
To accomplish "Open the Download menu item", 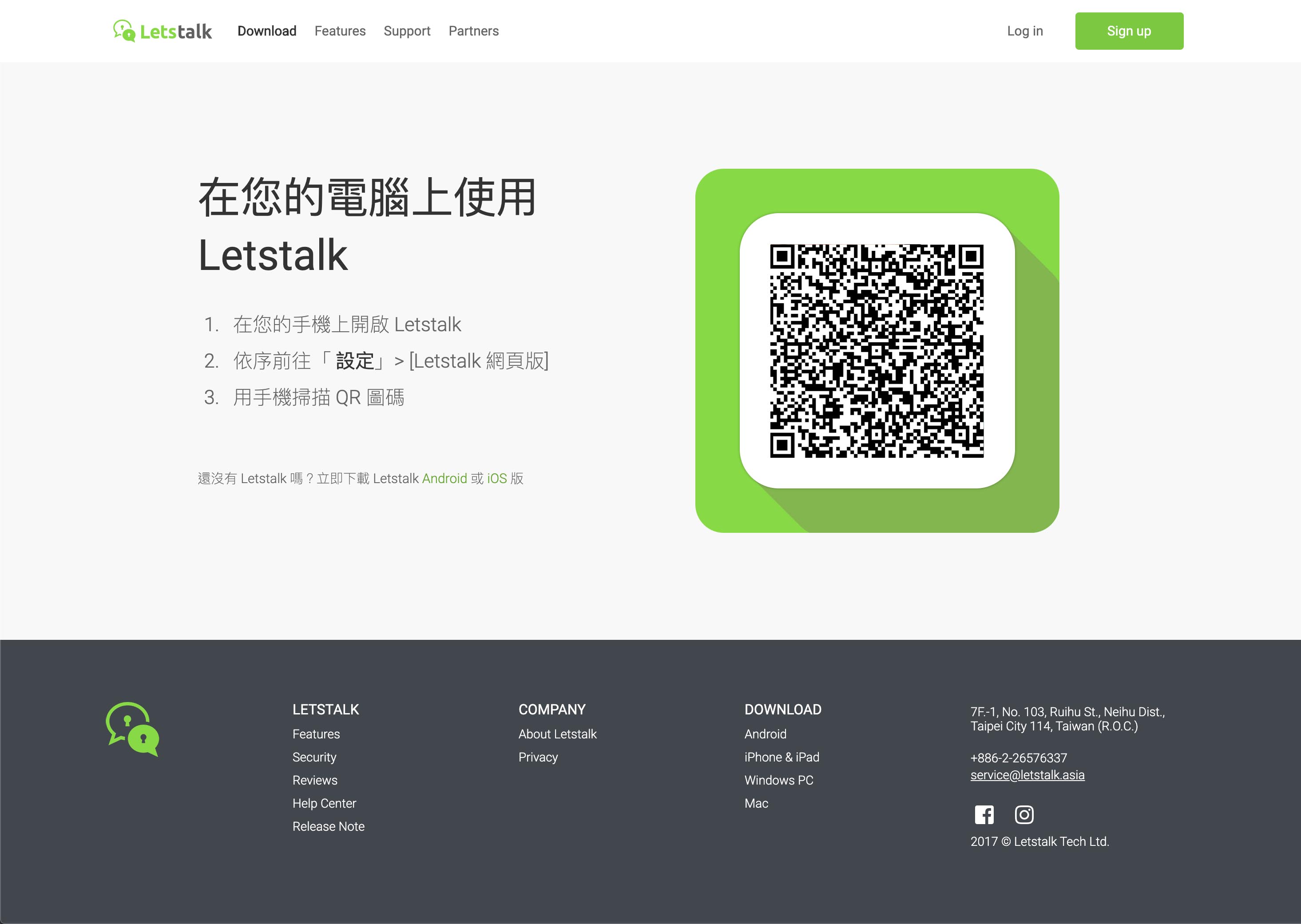I will 267,31.
